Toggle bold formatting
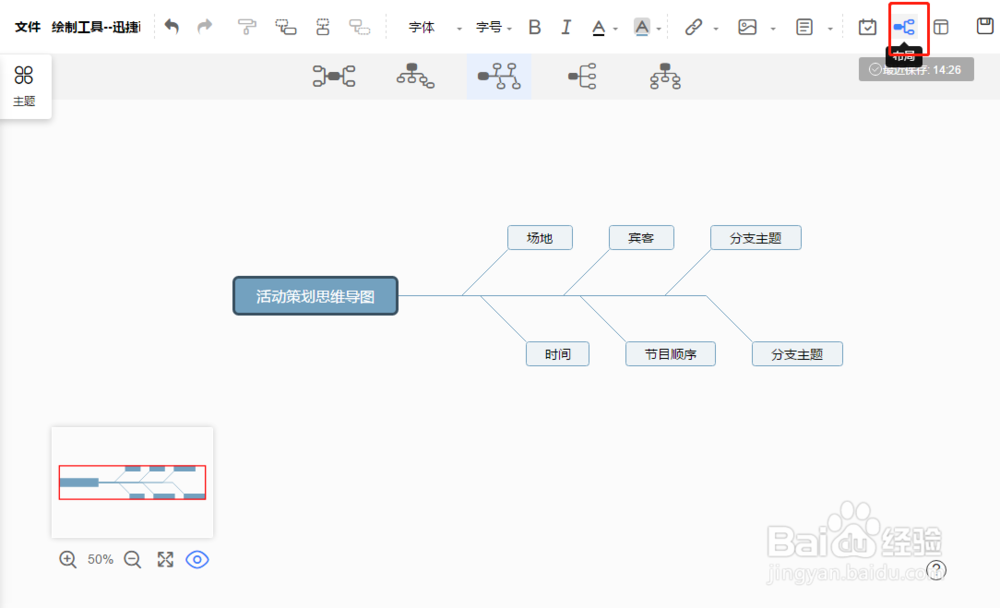This screenshot has height=608, width=1000. tap(534, 28)
